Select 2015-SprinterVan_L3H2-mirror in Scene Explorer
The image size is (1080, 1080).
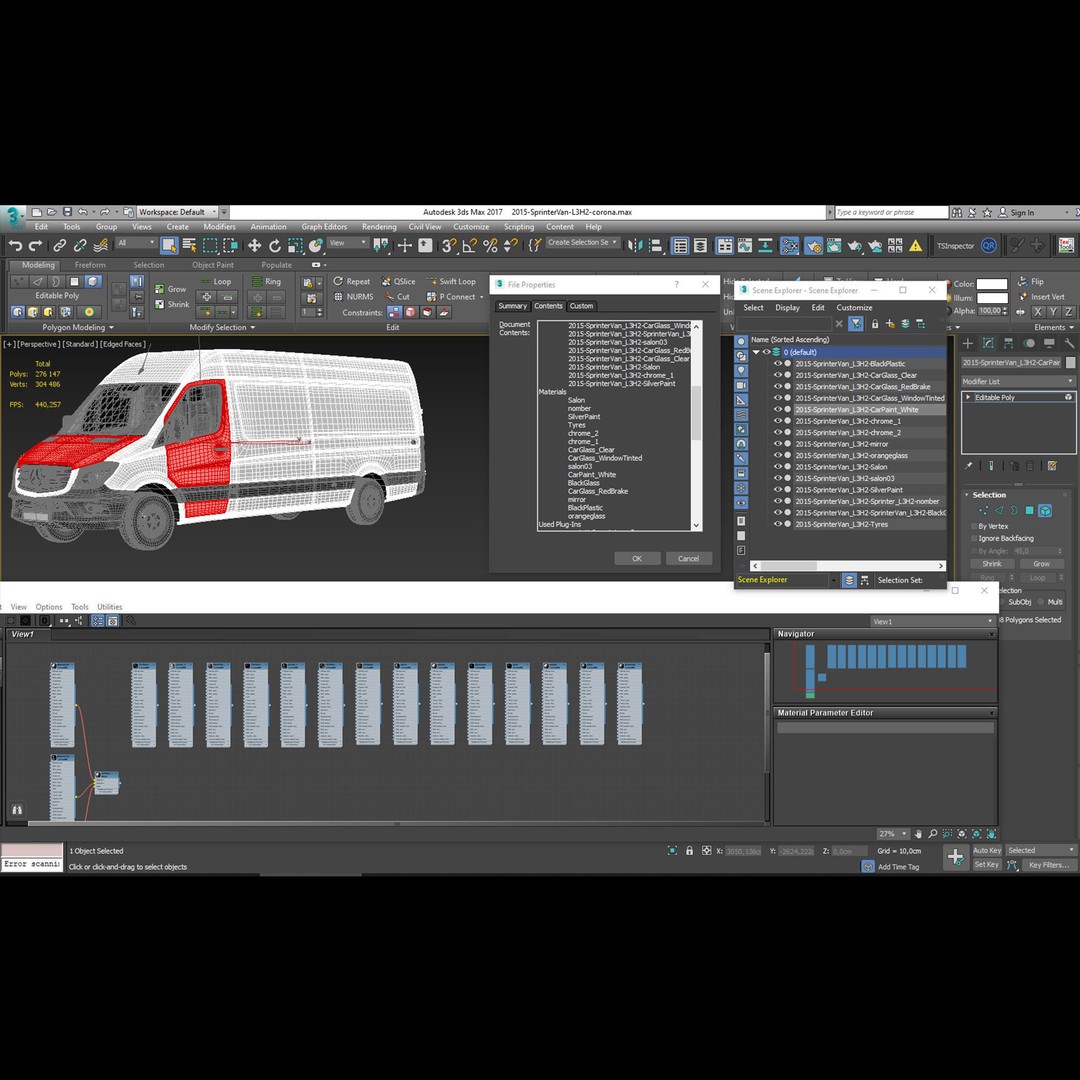pos(842,444)
